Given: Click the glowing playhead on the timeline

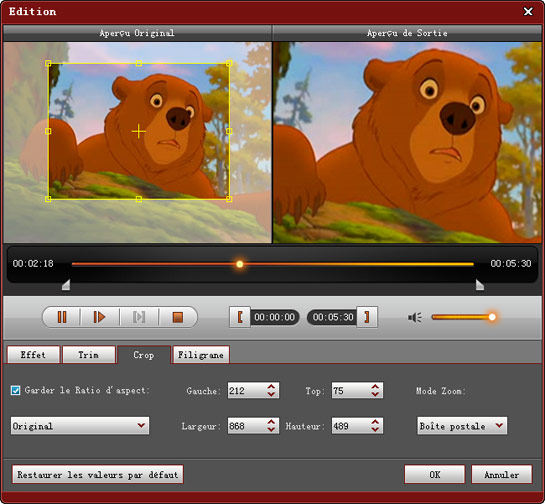Looking at the screenshot, I should pyautogui.click(x=239, y=264).
